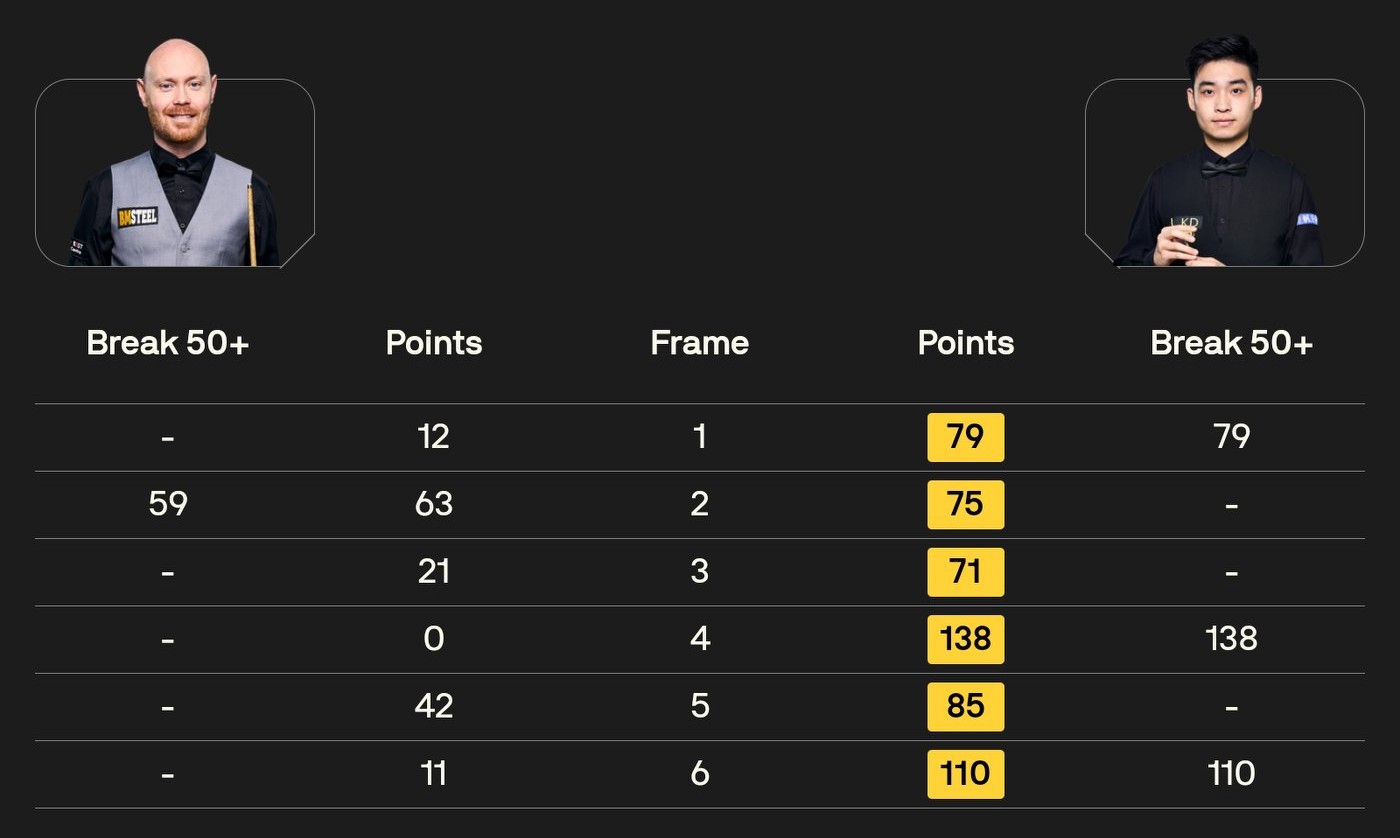Click the left player's 63 points

click(x=434, y=504)
